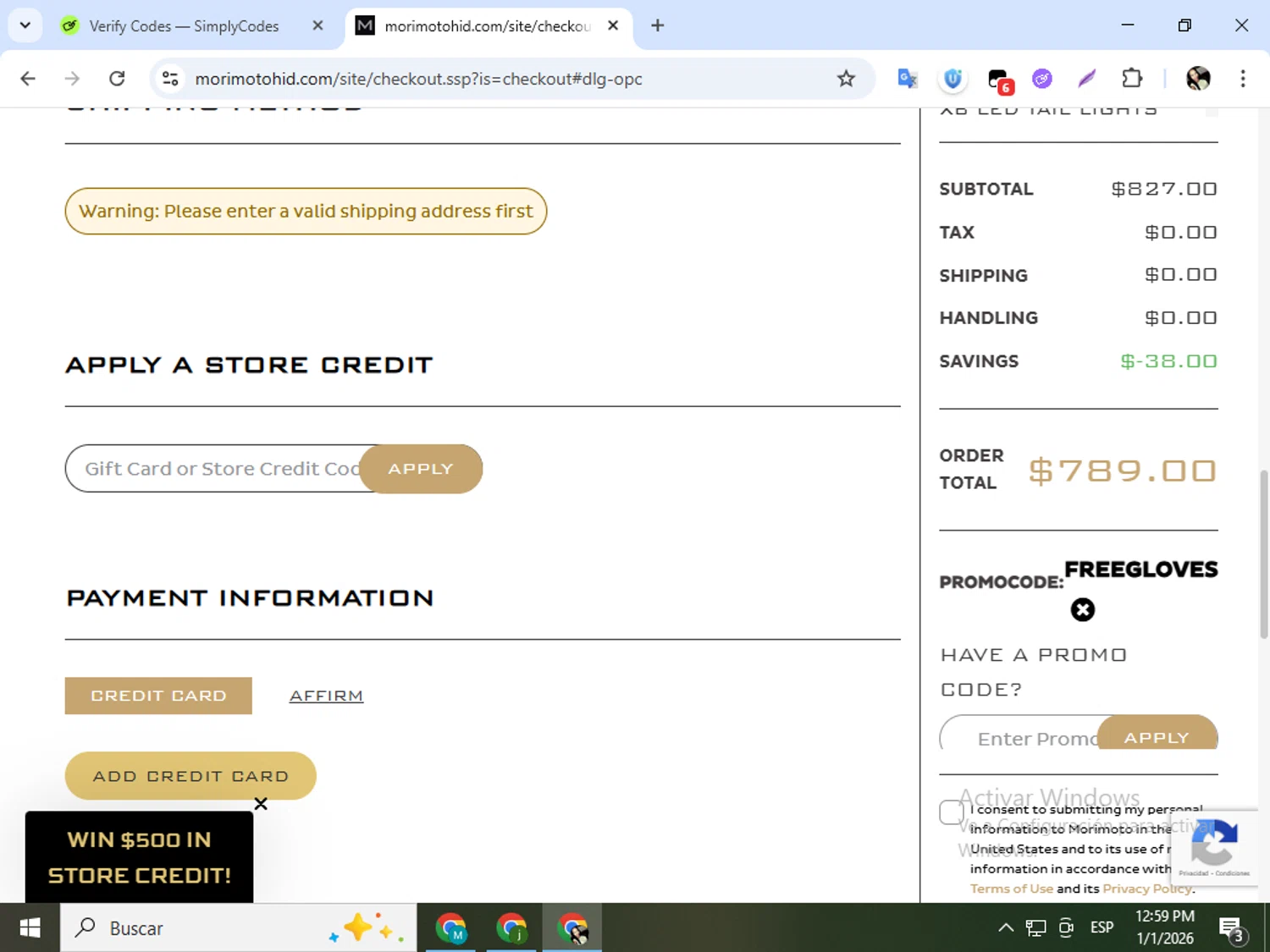Close the Verify Codes SimplyCodes tab

(317, 25)
